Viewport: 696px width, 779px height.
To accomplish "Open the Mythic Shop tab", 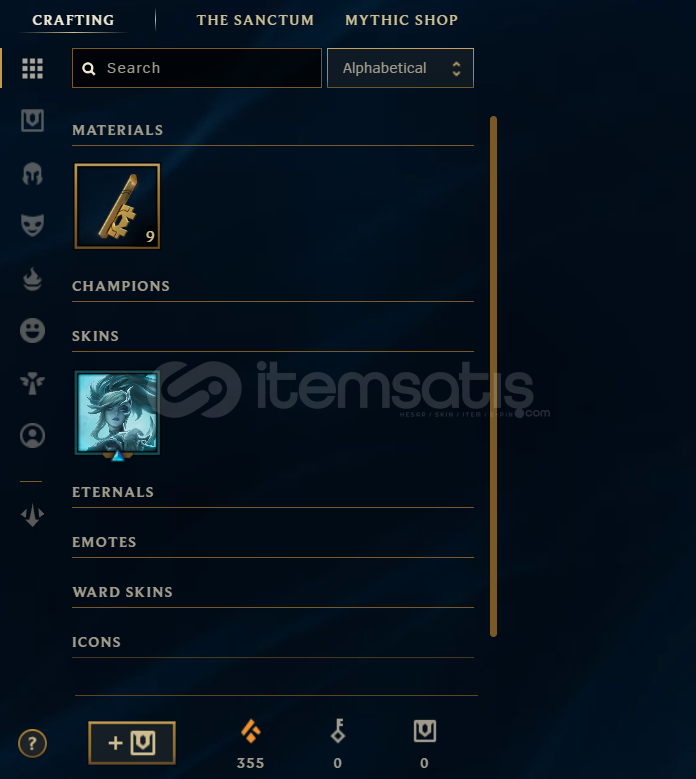I will pyautogui.click(x=401, y=20).
